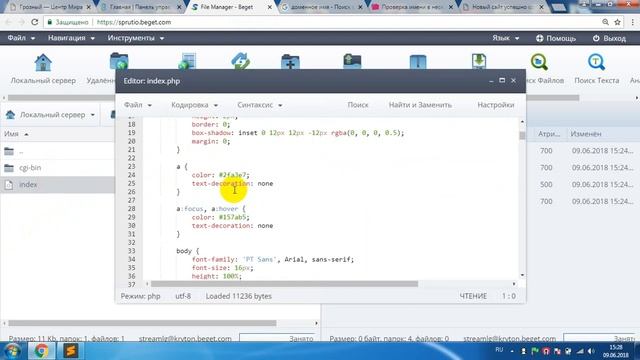Open the Файл dropdown in top menu bar
Screen dimensions: 640x360
coord(21,38)
